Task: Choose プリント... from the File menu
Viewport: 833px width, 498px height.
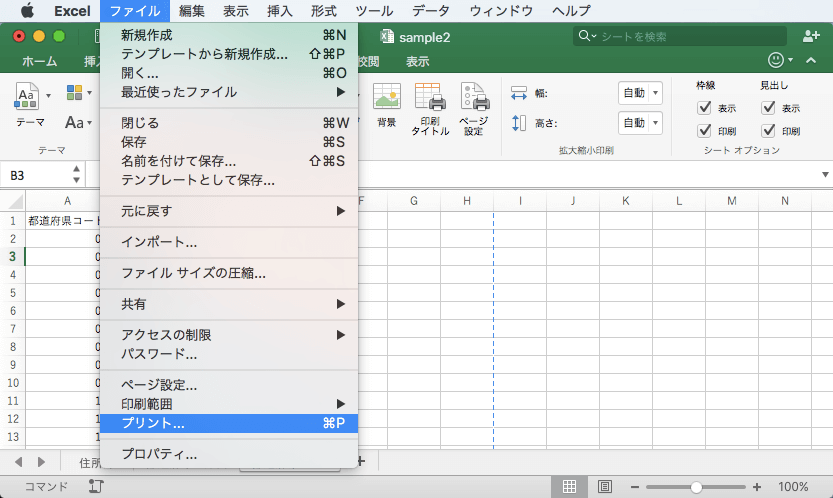Action: 229,423
